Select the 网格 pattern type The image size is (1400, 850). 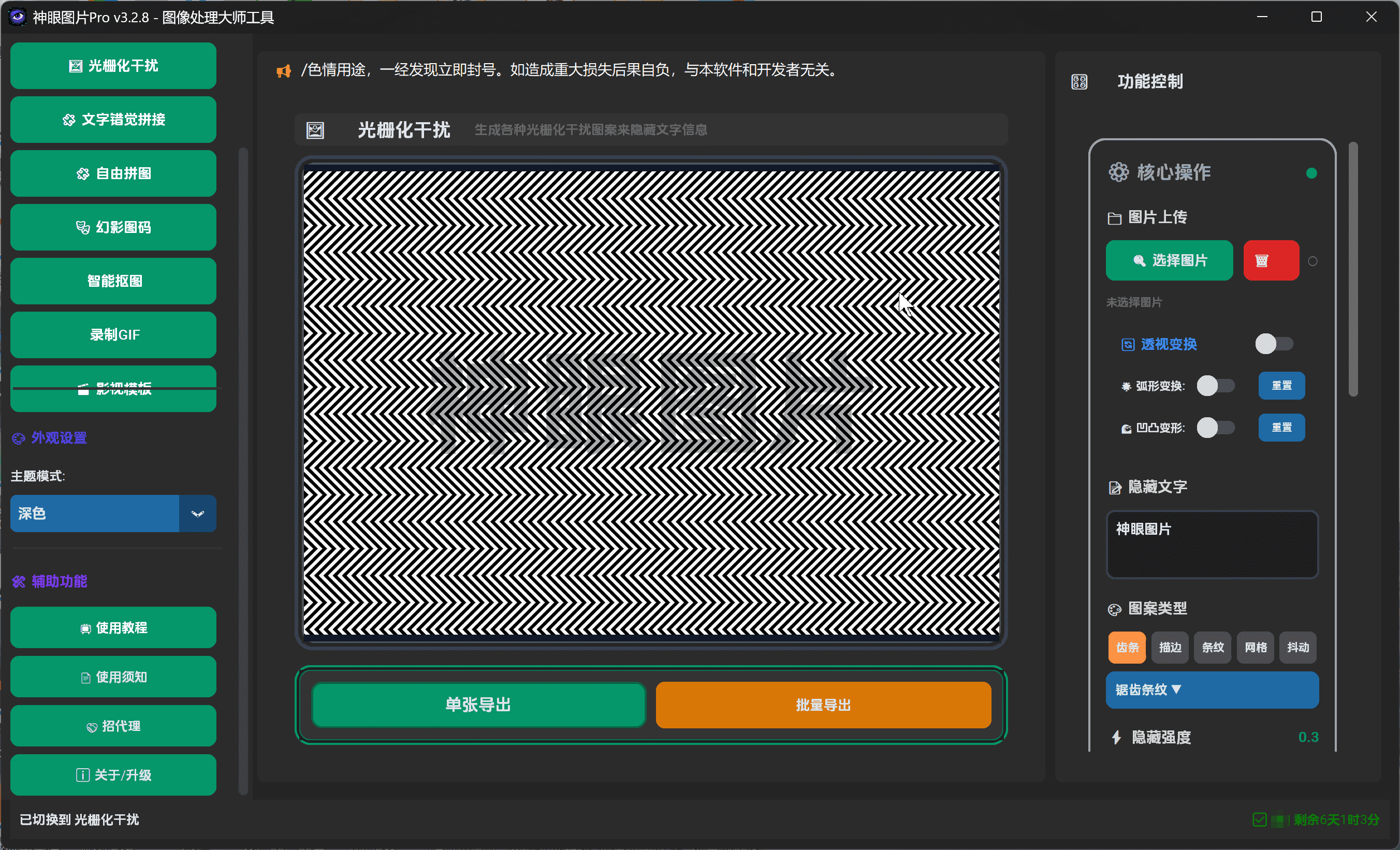point(1255,648)
